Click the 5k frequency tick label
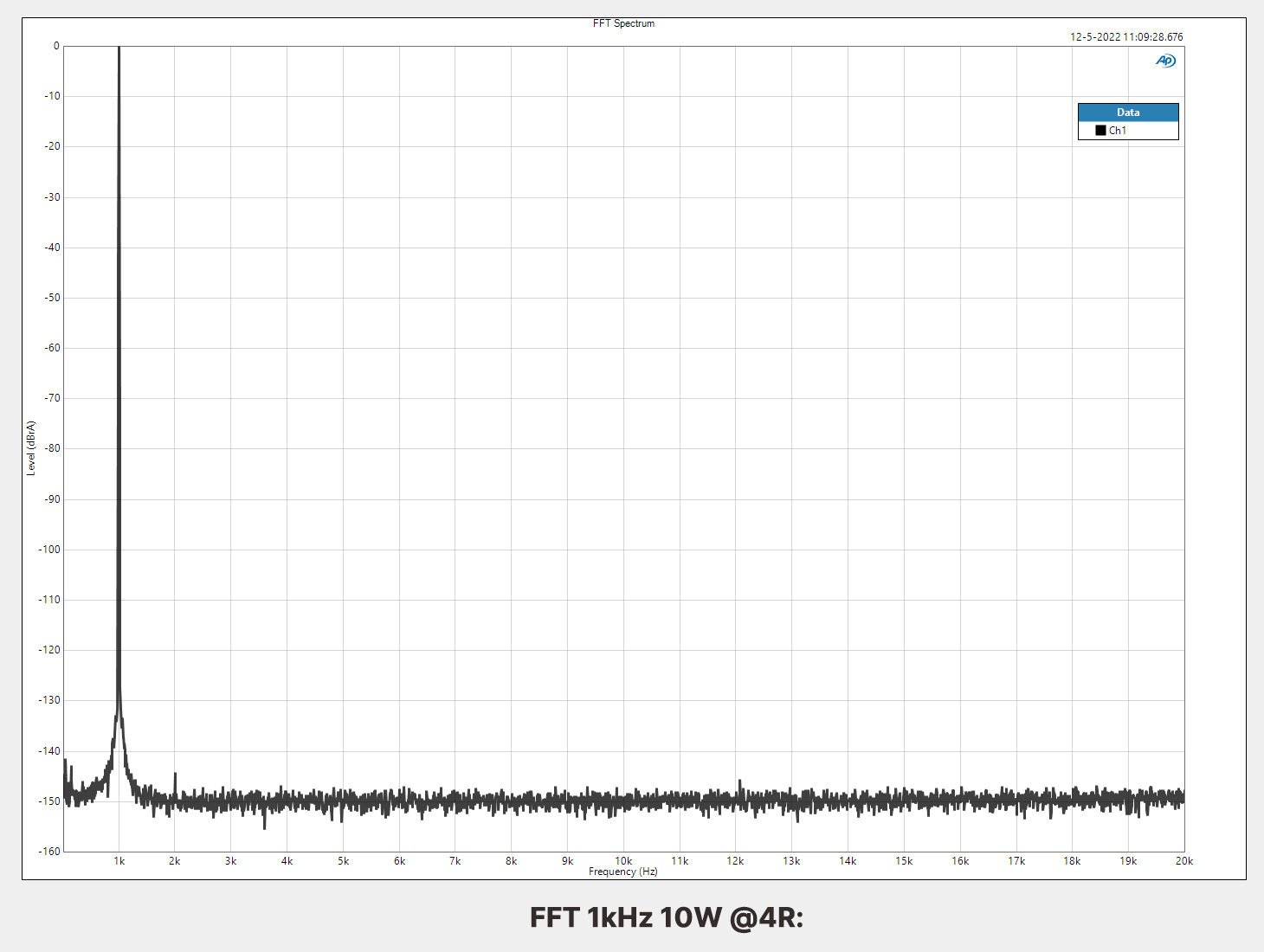The width and height of the screenshot is (1264, 952). tap(343, 861)
